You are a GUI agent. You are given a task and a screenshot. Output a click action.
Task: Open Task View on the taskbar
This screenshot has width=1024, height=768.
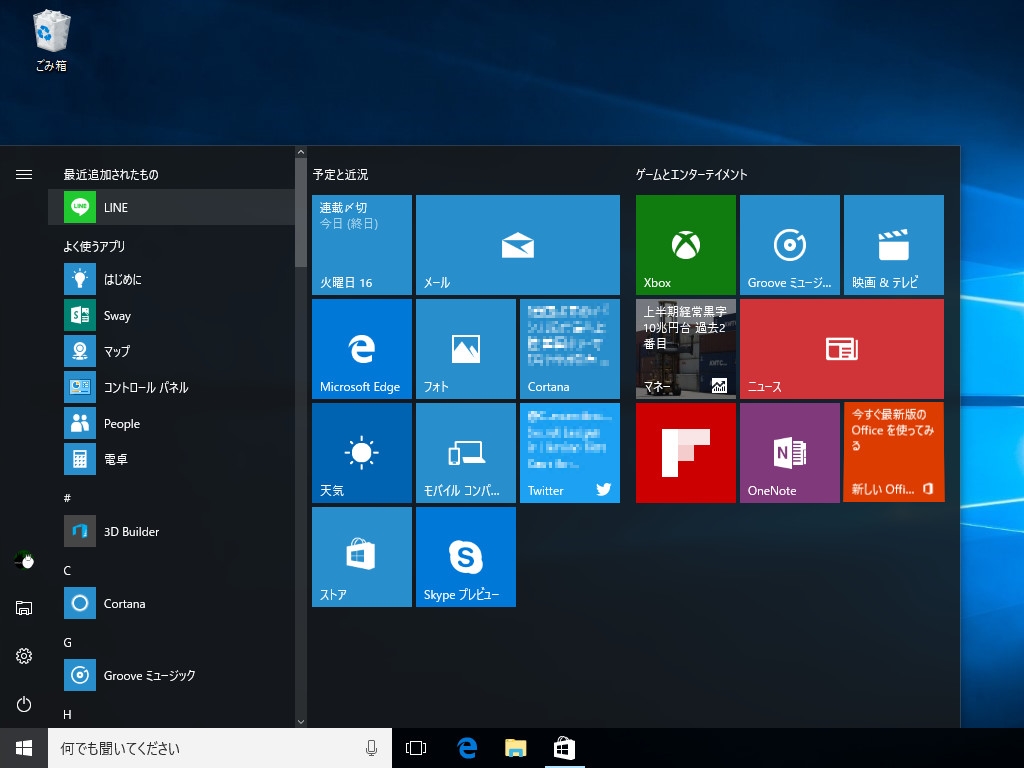[416, 748]
